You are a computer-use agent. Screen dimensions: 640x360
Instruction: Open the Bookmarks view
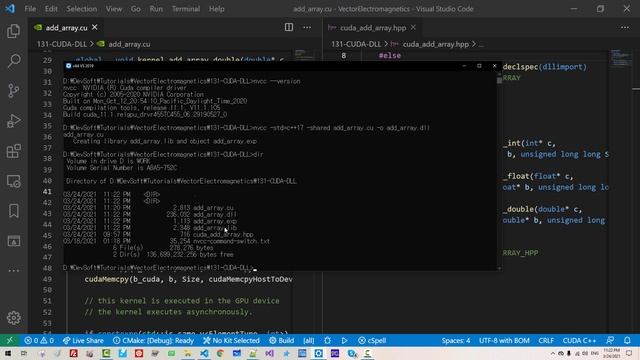(13, 211)
